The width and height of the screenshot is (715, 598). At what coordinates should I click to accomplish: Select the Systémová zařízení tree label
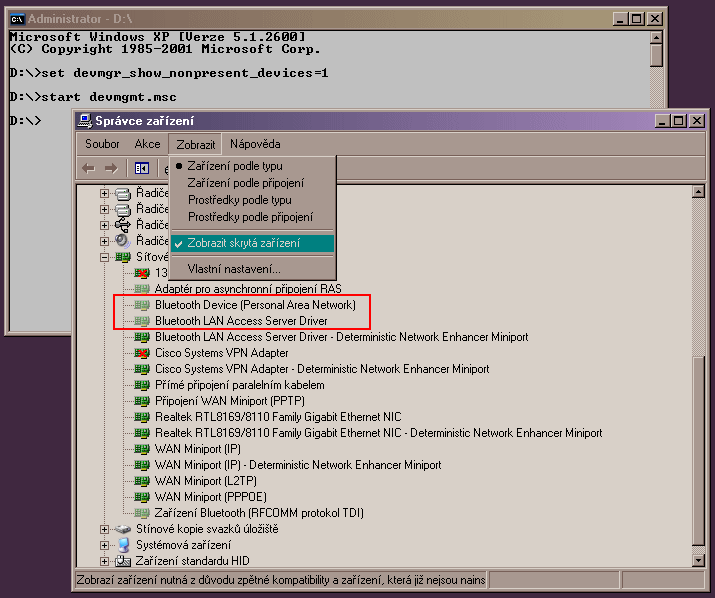click(x=183, y=545)
